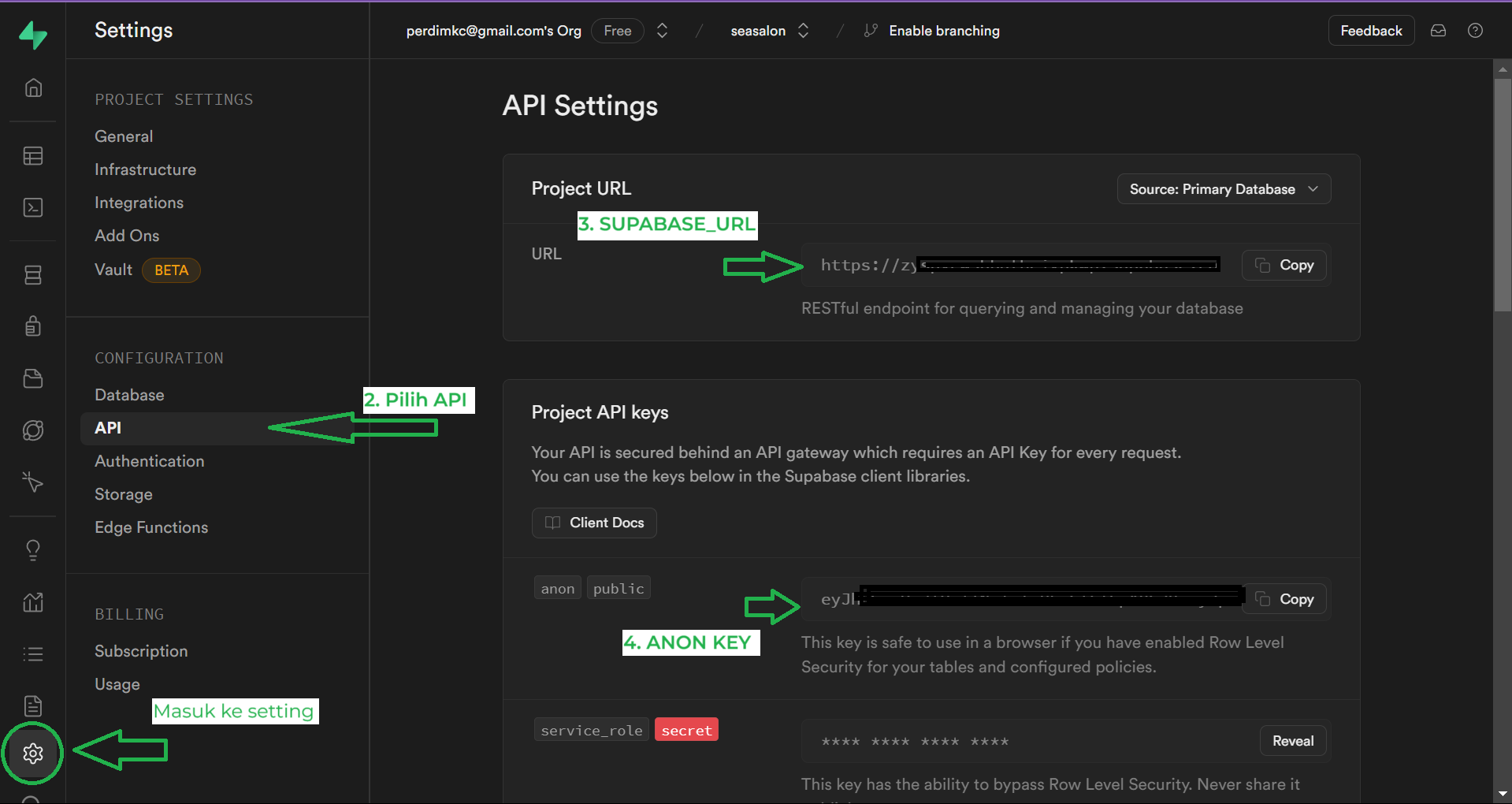1512x804 pixels.
Task: Open Vault BETA settings
Action: pos(147,270)
